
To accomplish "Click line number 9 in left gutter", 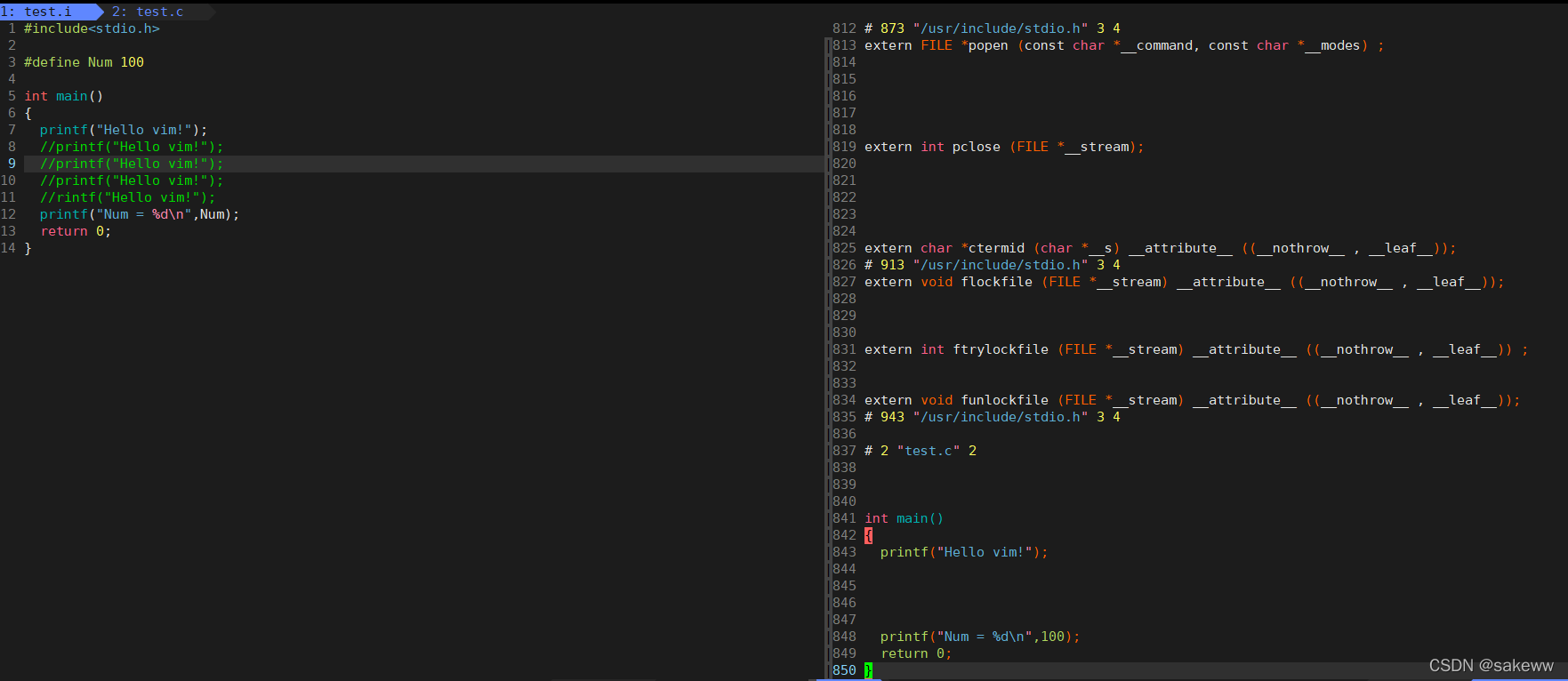I will pyautogui.click(x=12, y=164).
